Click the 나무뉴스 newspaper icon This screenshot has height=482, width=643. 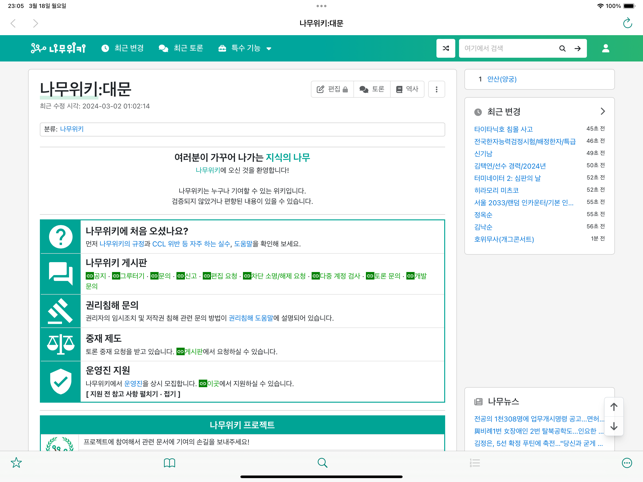(478, 402)
